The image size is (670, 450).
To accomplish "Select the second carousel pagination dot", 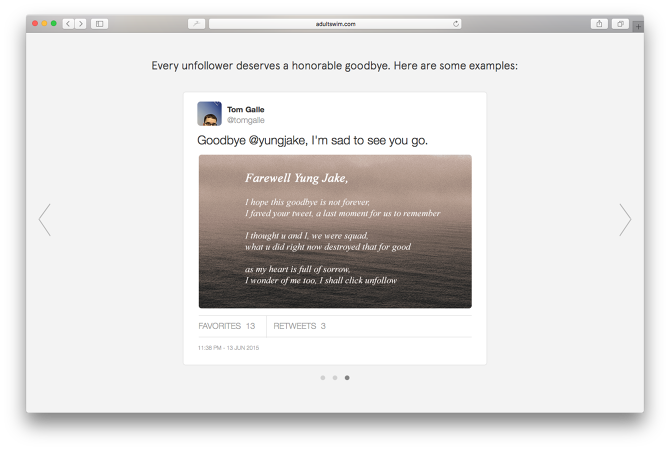I will [x=335, y=378].
